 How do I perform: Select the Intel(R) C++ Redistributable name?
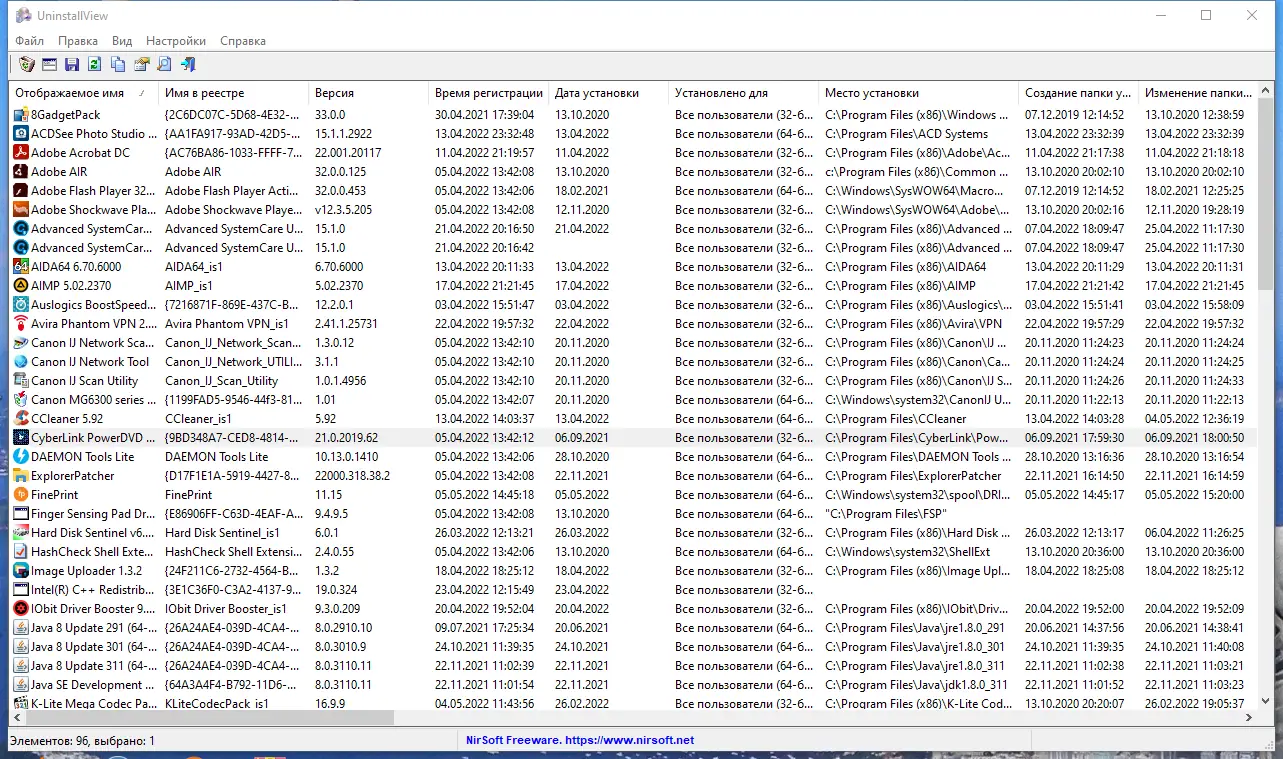94,590
